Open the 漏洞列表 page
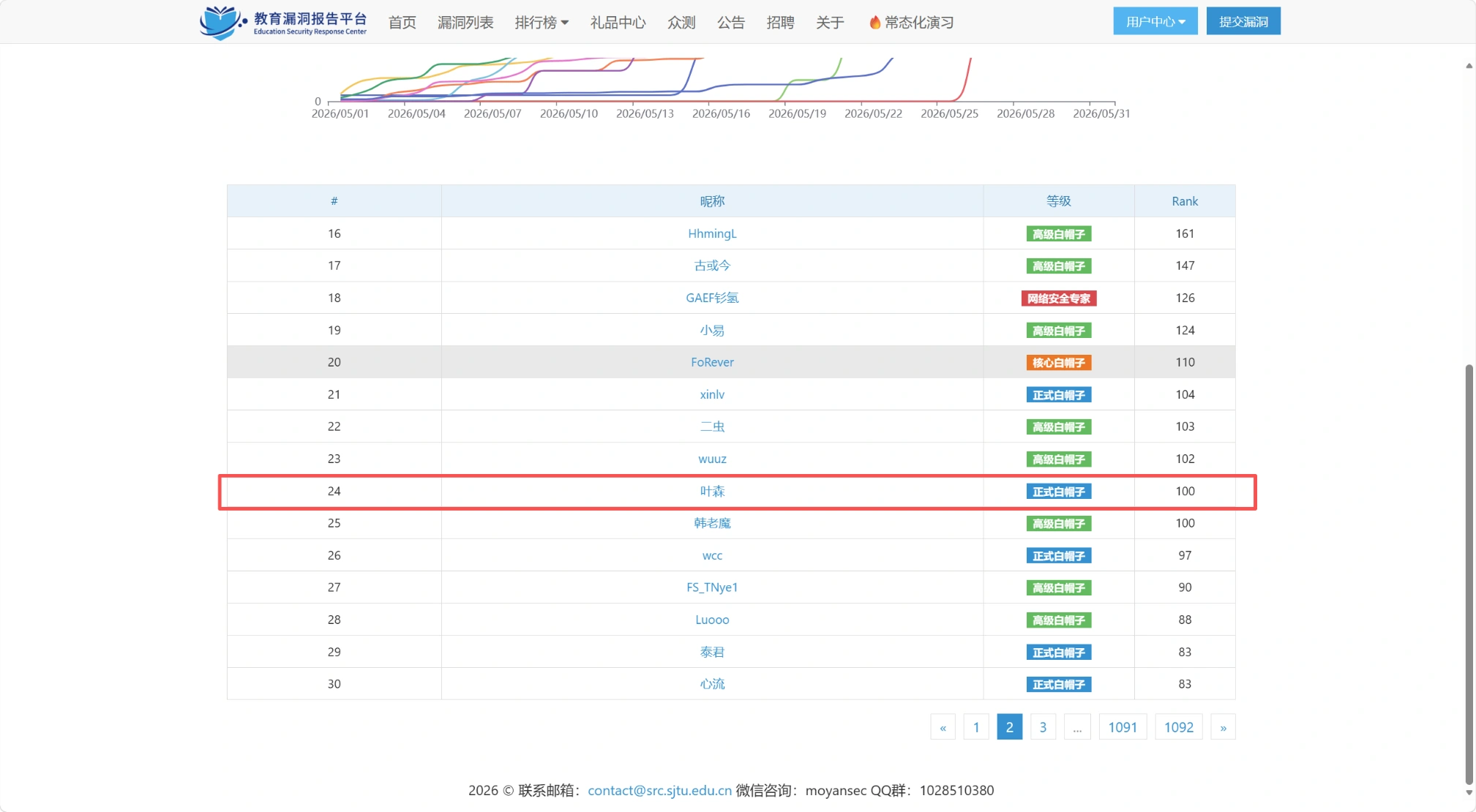Screen dimensions: 1476x812 (x=465, y=23)
